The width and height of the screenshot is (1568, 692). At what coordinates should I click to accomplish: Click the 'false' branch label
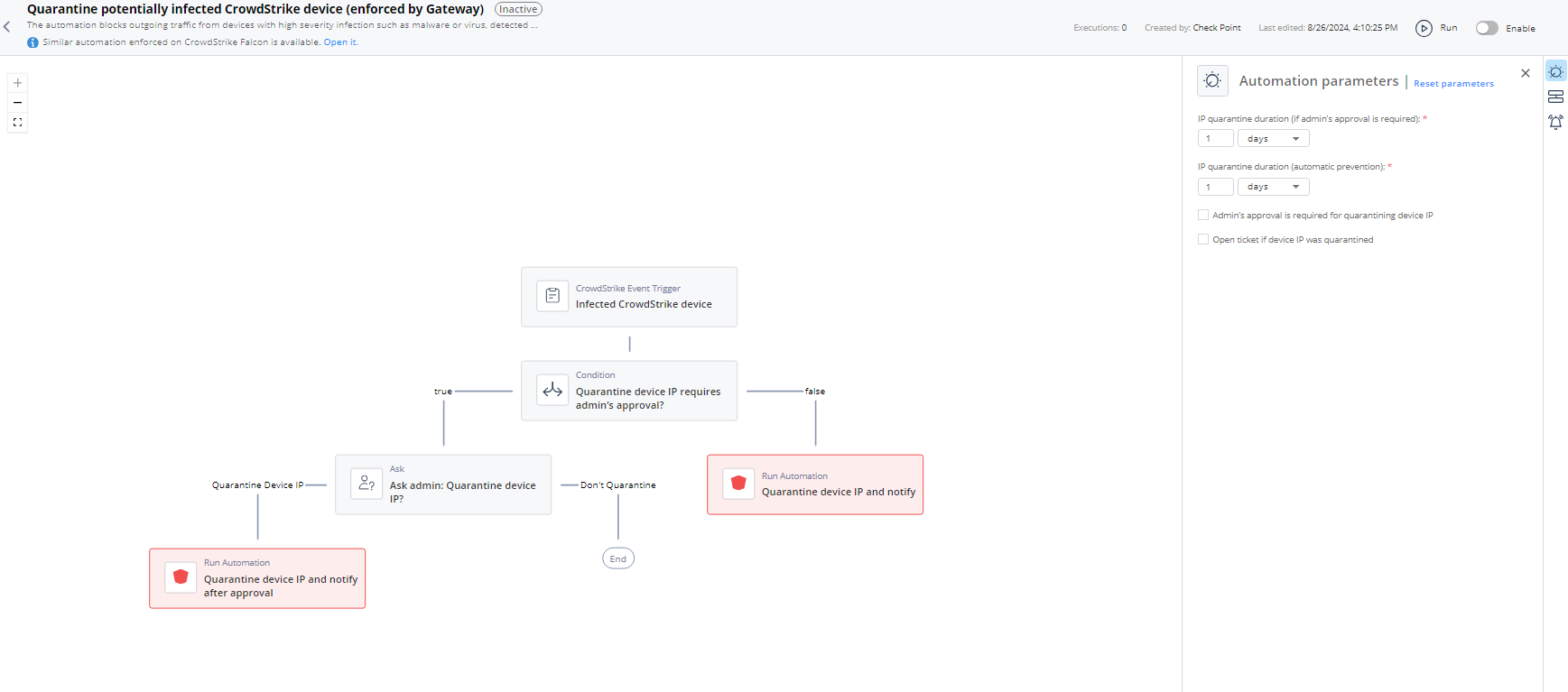[x=815, y=392]
